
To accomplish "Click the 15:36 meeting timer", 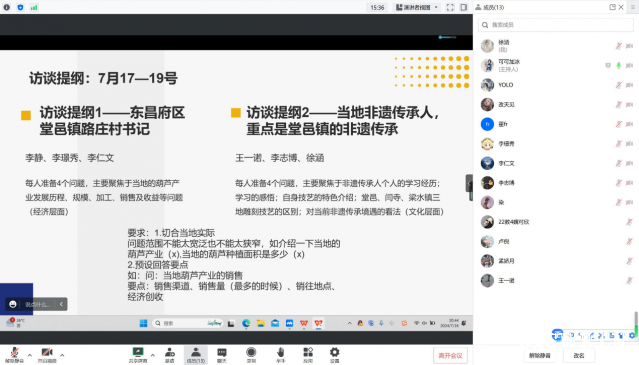I will point(377,7).
